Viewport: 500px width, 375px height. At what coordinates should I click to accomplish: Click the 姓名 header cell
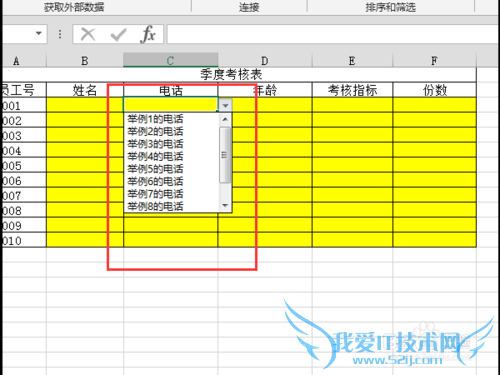coord(85,90)
